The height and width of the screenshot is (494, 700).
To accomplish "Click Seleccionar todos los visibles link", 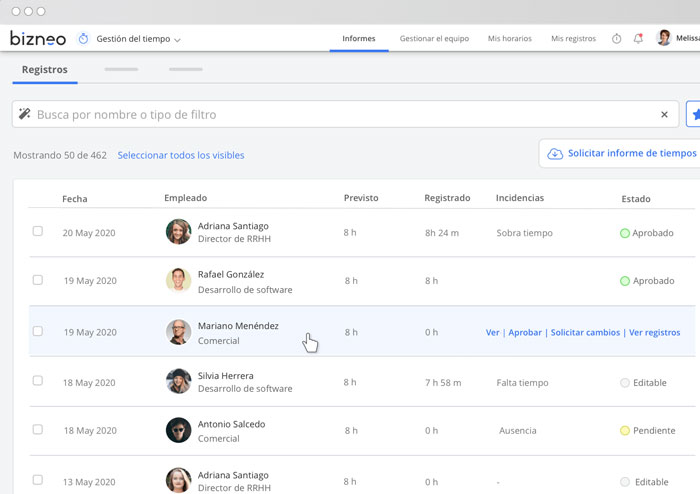I will click(181, 155).
